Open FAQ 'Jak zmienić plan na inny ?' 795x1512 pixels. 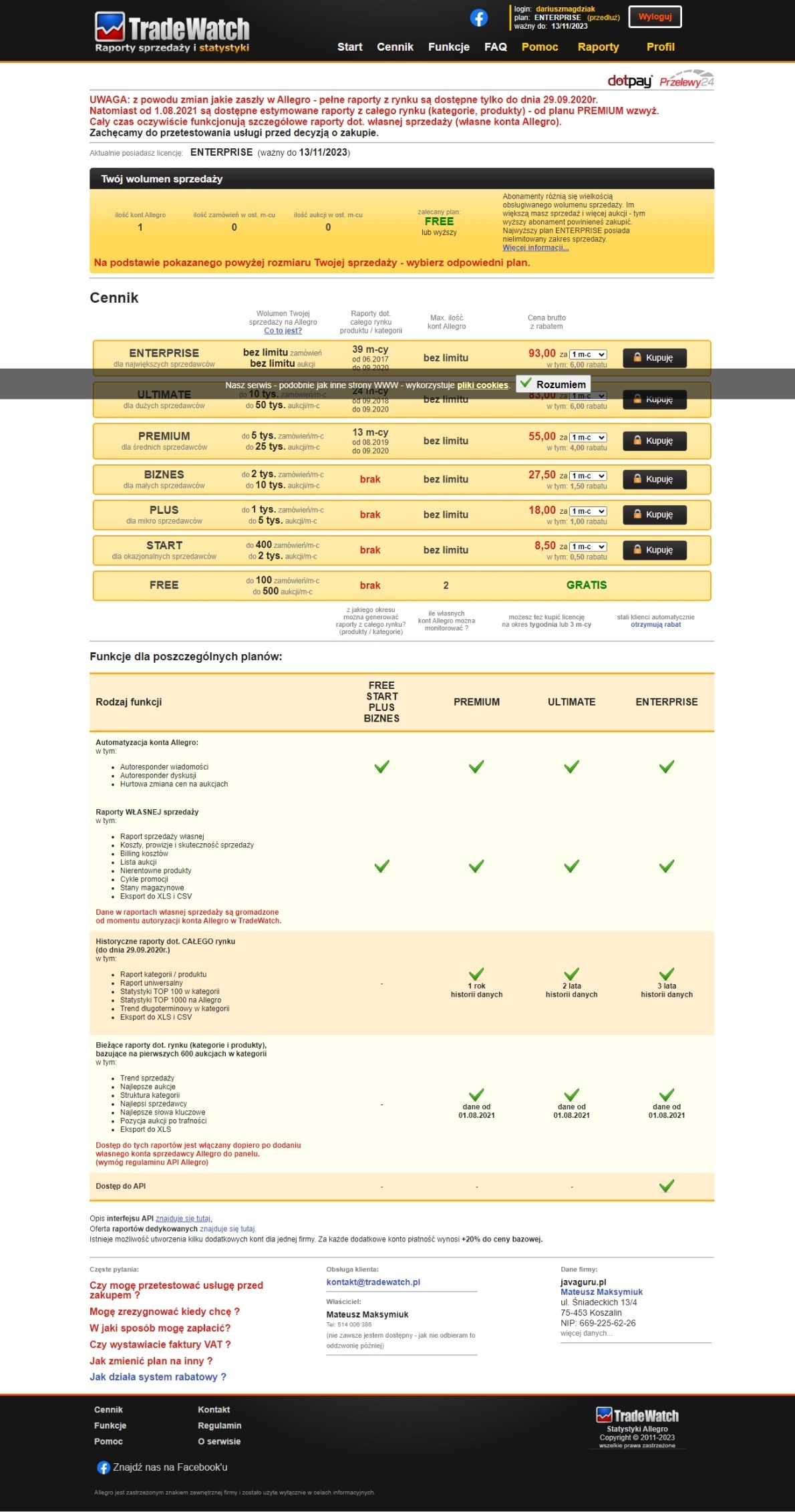pyautogui.click(x=151, y=1361)
